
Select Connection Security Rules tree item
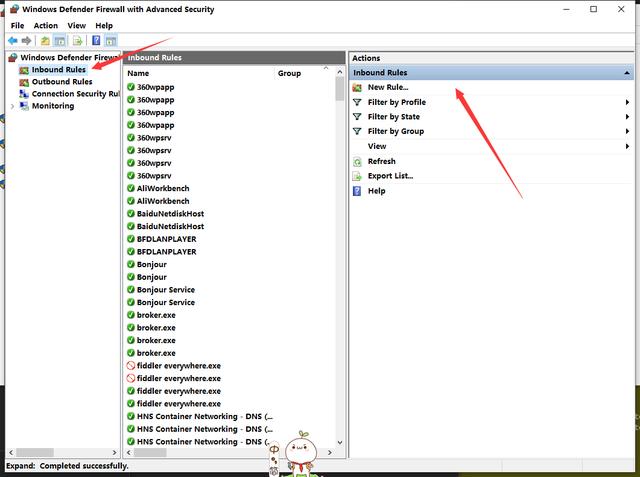pyautogui.click(x=76, y=94)
